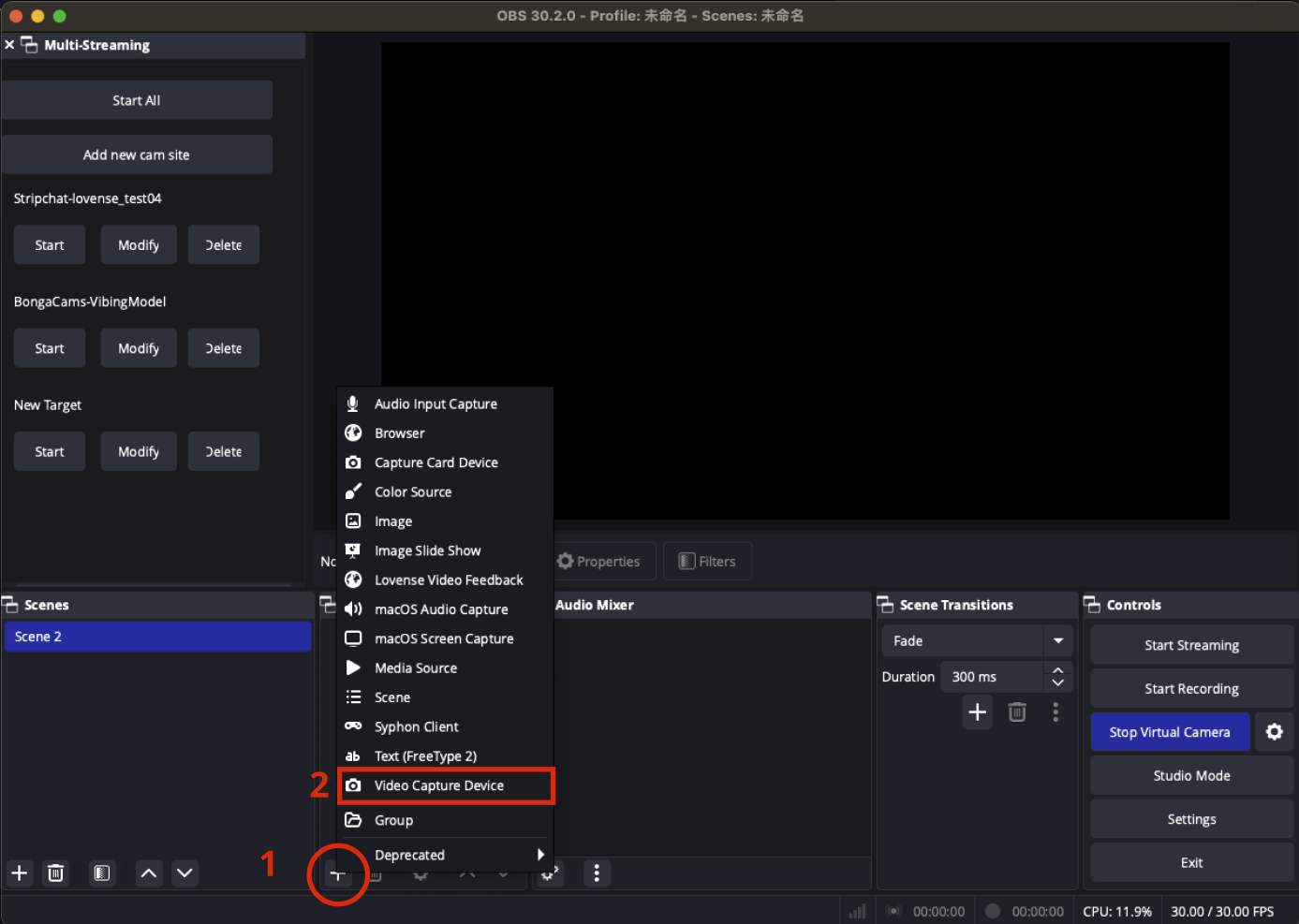Viewport: 1299px width, 924px height.
Task: Select Video Capture Device from the sources menu
Action: coord(438,785)
